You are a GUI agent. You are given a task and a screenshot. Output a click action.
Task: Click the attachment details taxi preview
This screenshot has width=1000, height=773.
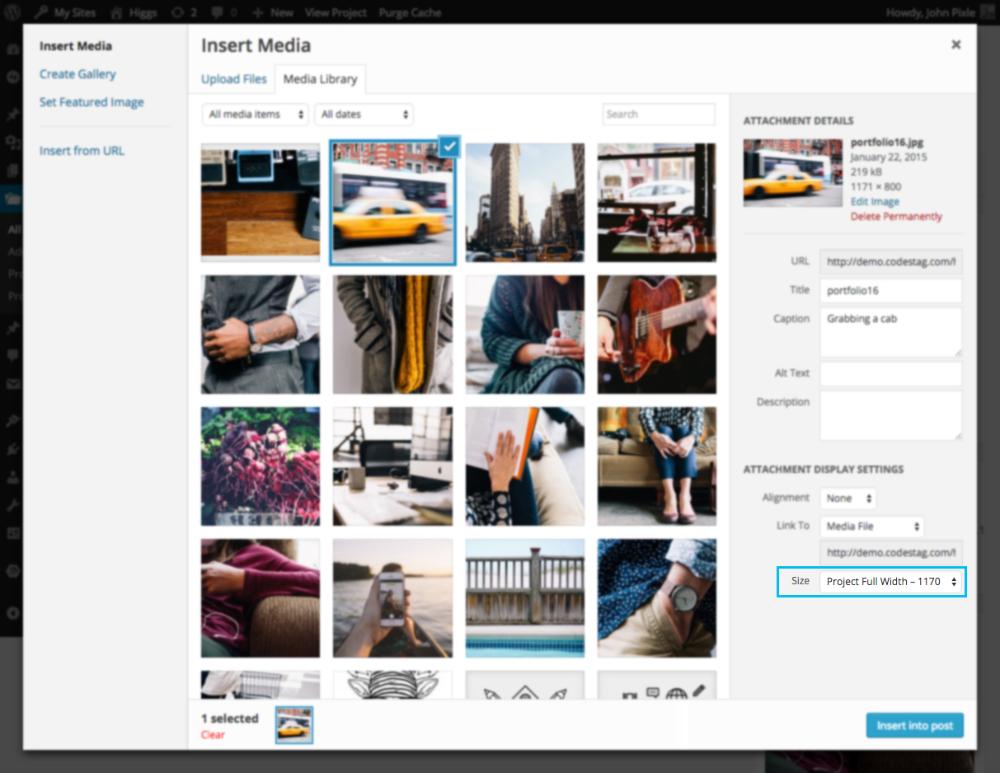pyautogui.click(x=793, y=172)
